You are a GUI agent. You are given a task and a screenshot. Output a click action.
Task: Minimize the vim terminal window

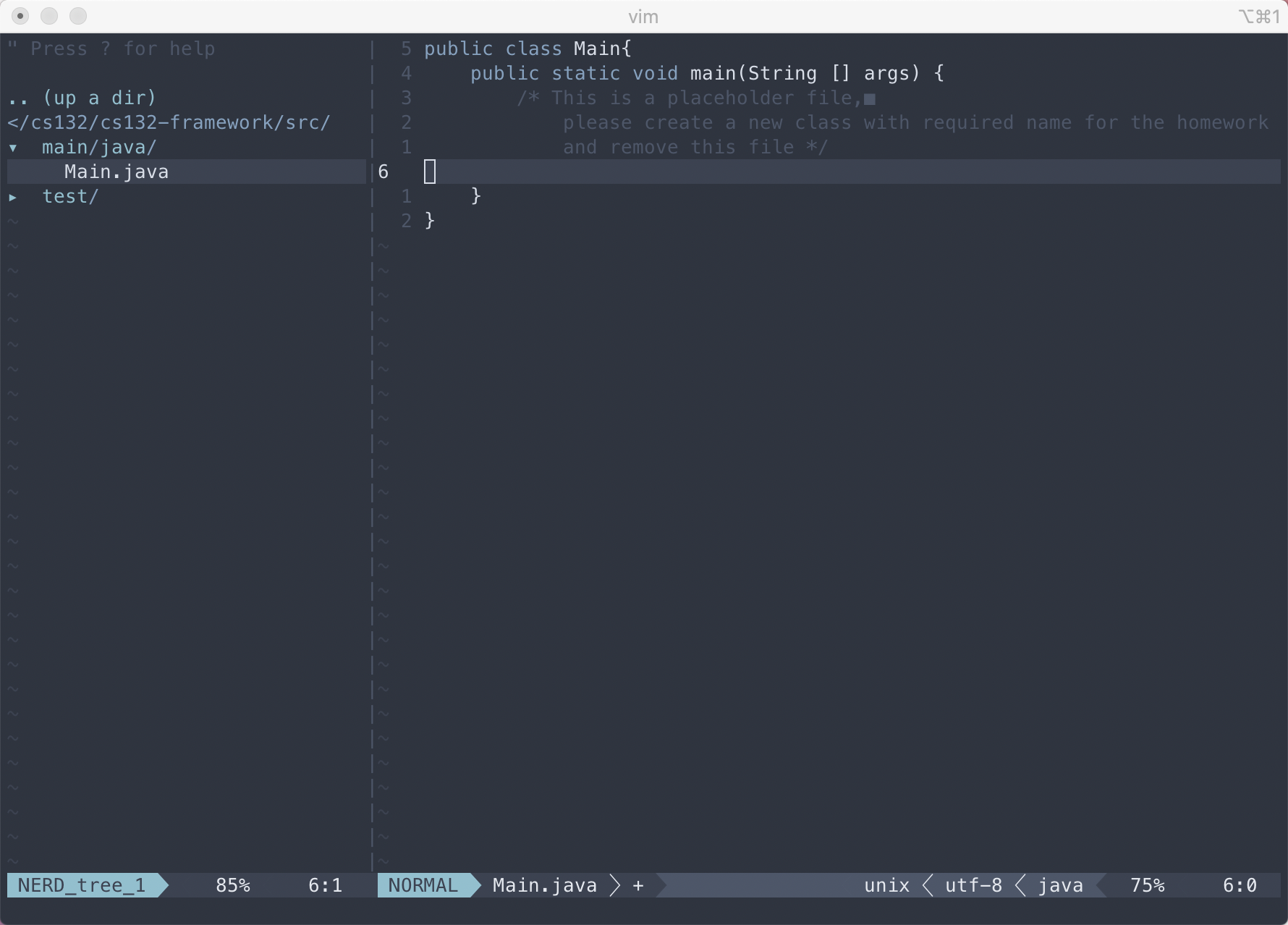[x=49, y=16]
